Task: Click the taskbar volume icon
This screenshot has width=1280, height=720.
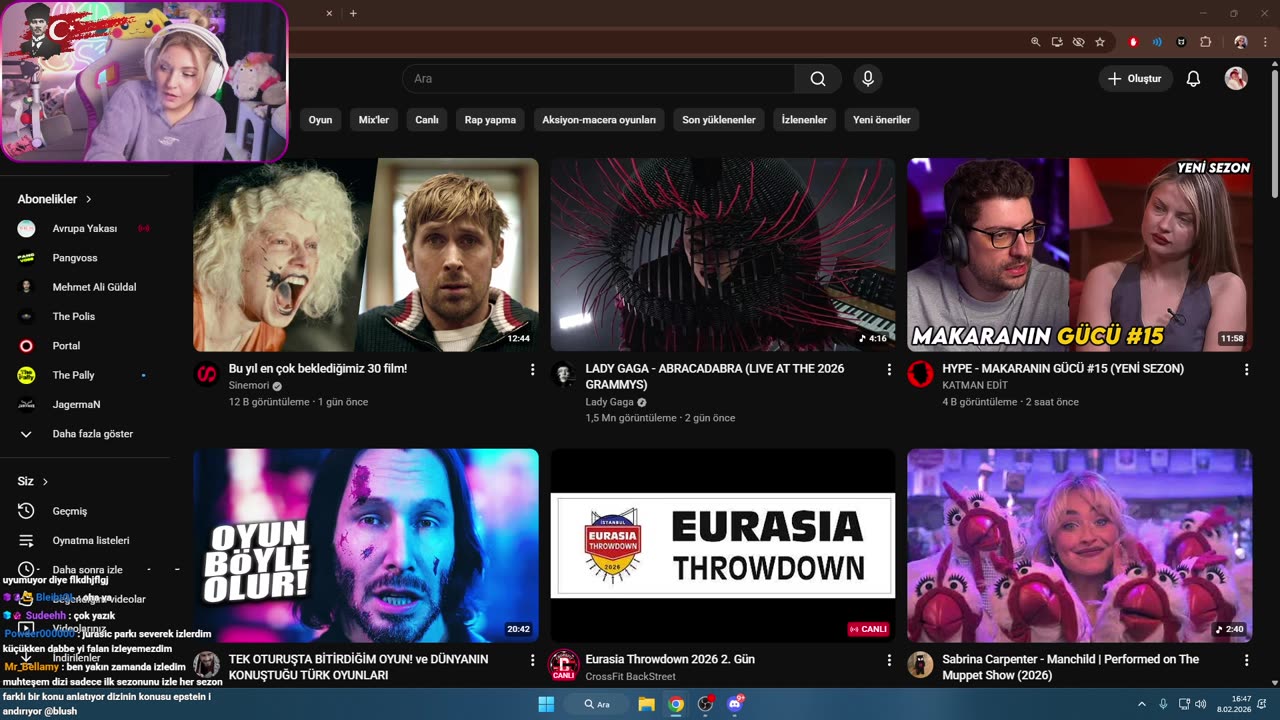Action: (1200, 704)
